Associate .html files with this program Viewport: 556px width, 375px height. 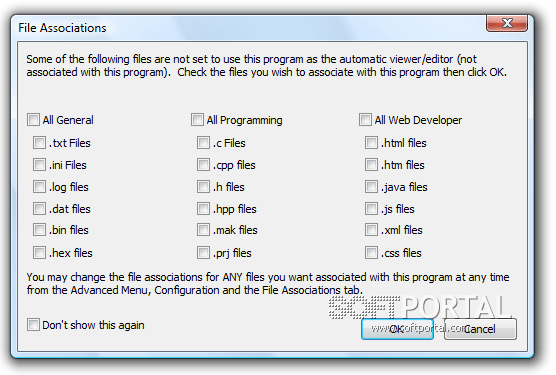coord(372,143)
